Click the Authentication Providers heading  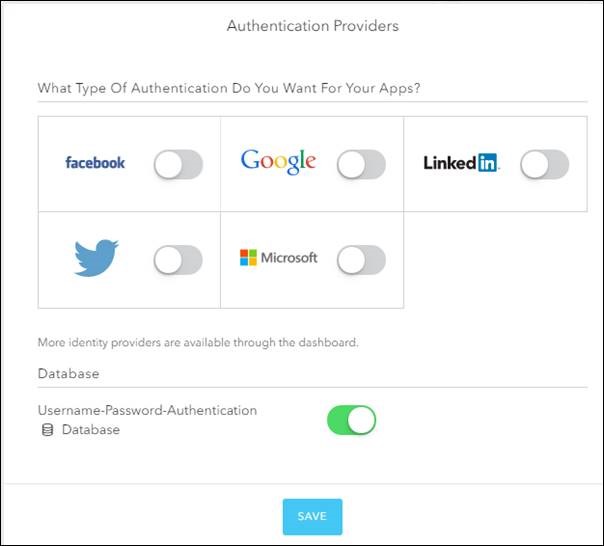point(312,26)
